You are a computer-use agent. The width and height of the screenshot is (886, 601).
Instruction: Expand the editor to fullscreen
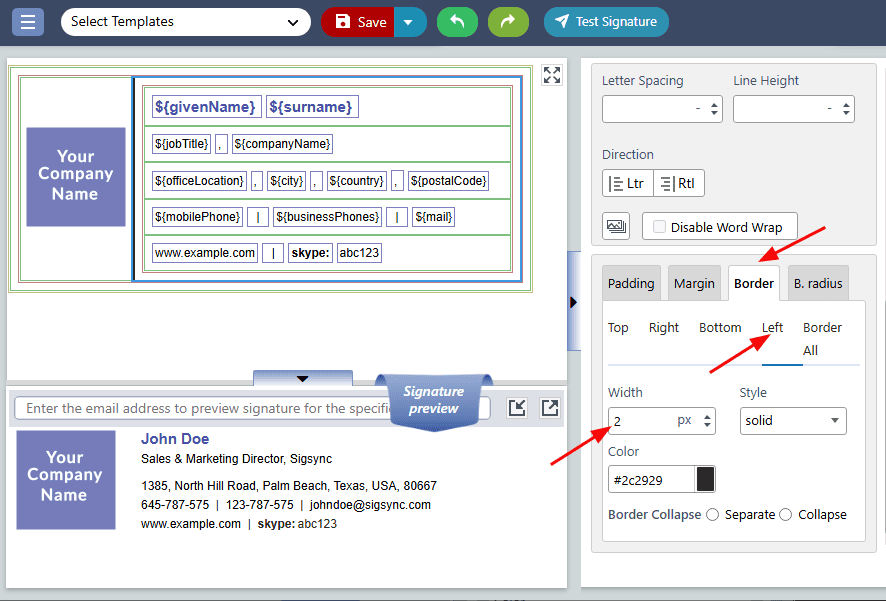click(552, 74)
